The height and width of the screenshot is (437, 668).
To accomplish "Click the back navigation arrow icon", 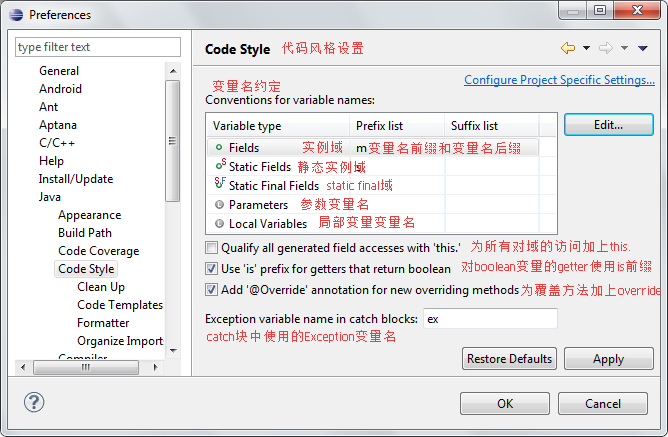I will 568,48.
